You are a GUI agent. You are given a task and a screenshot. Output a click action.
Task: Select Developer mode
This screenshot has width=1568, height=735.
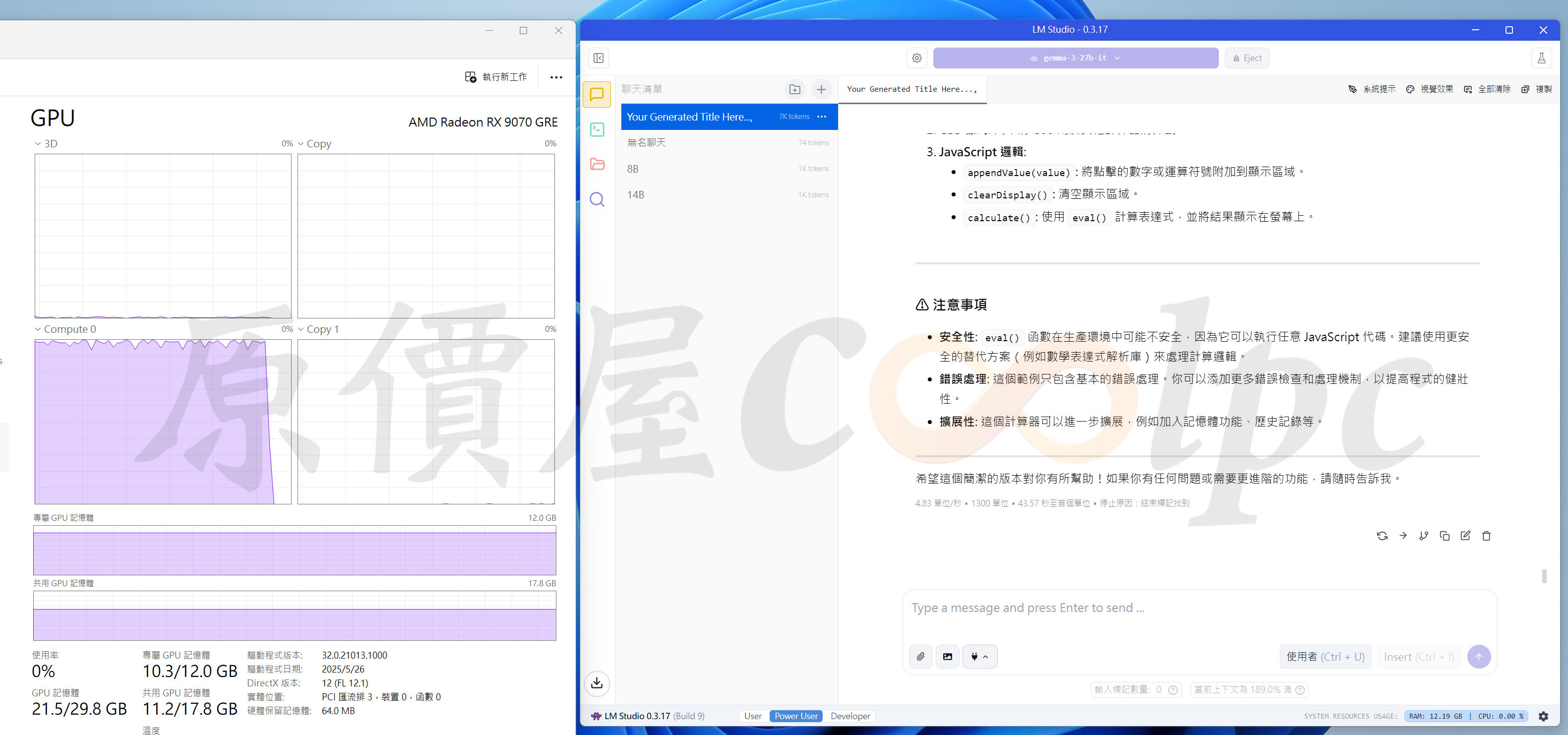coord(850,716)
